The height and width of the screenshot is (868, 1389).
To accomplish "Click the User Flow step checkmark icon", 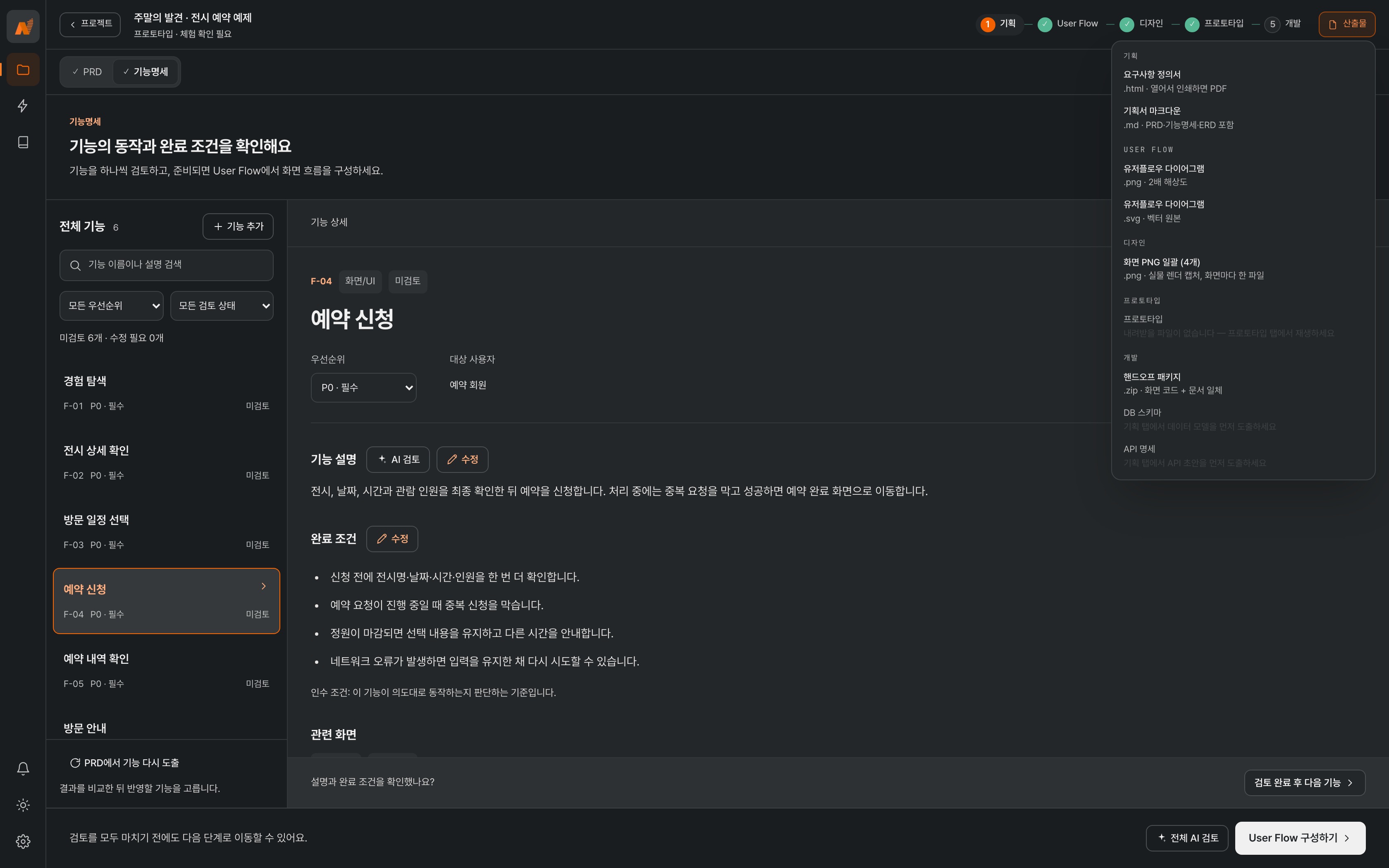I will click(1045, 24).
